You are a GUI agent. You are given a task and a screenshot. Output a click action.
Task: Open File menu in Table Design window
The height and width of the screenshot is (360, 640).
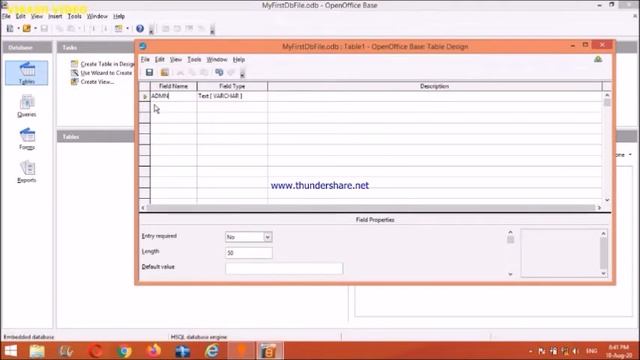[x=145, y=60]
